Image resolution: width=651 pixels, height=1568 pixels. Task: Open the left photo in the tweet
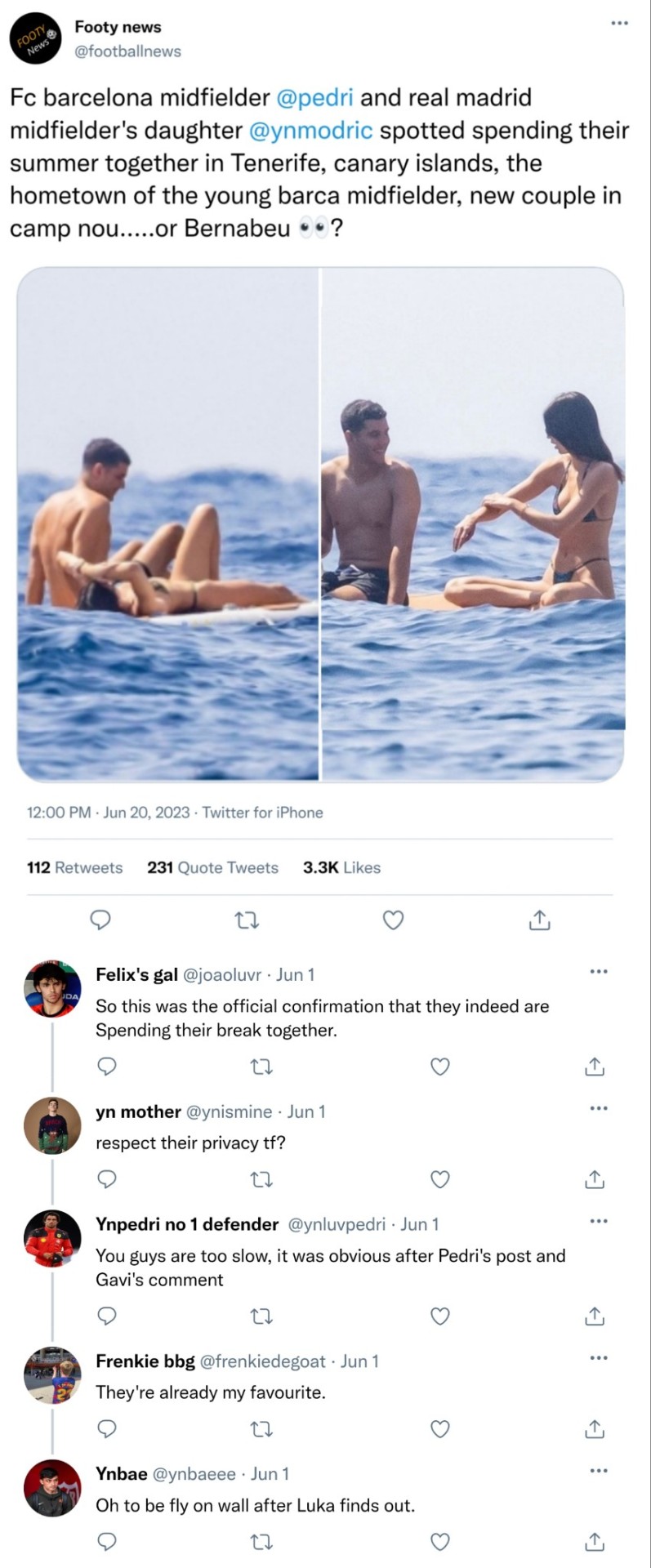[168, 524]
